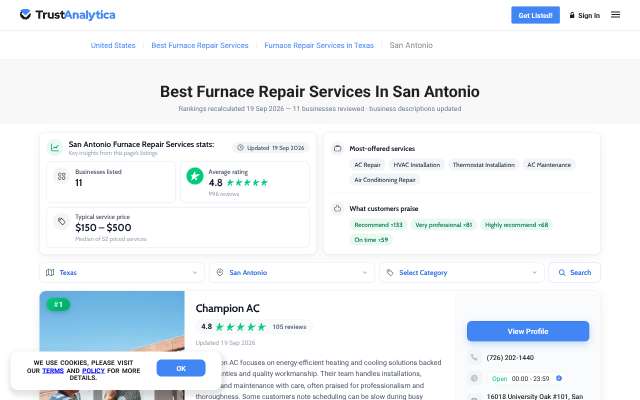The width and height of the screenshot is (640, 400).
Task: Go to United States breadcrumb
Action: coord(113,45)
